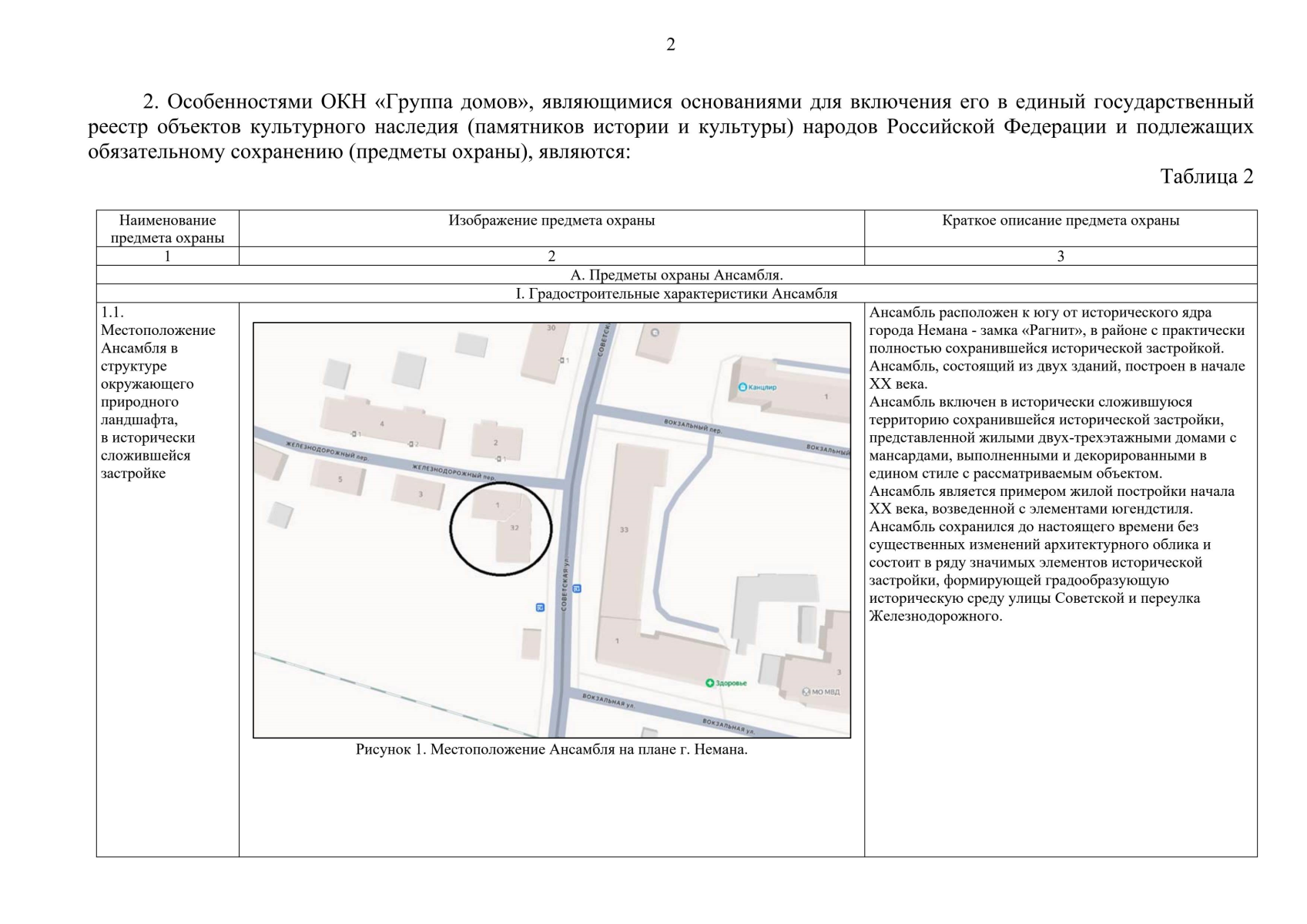The height and width of the screenshot is (924, 1307).
Task: Click the Канцлир place name on the map
Action: [x=762, y=387]
